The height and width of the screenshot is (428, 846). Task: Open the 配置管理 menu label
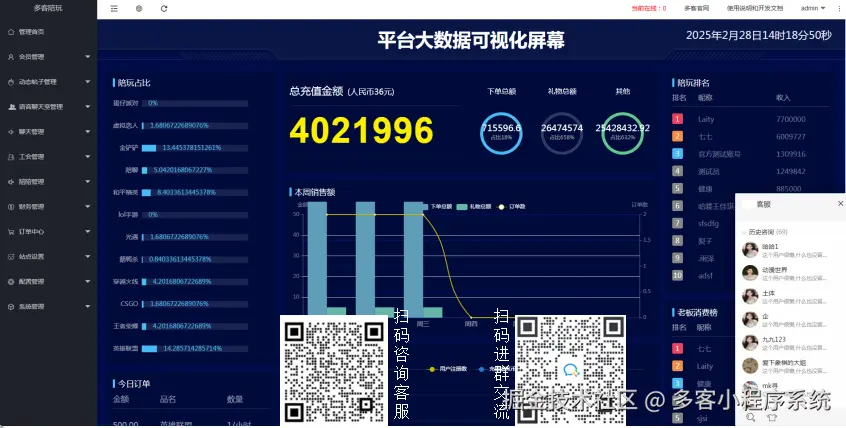click(x=31, y=282)
